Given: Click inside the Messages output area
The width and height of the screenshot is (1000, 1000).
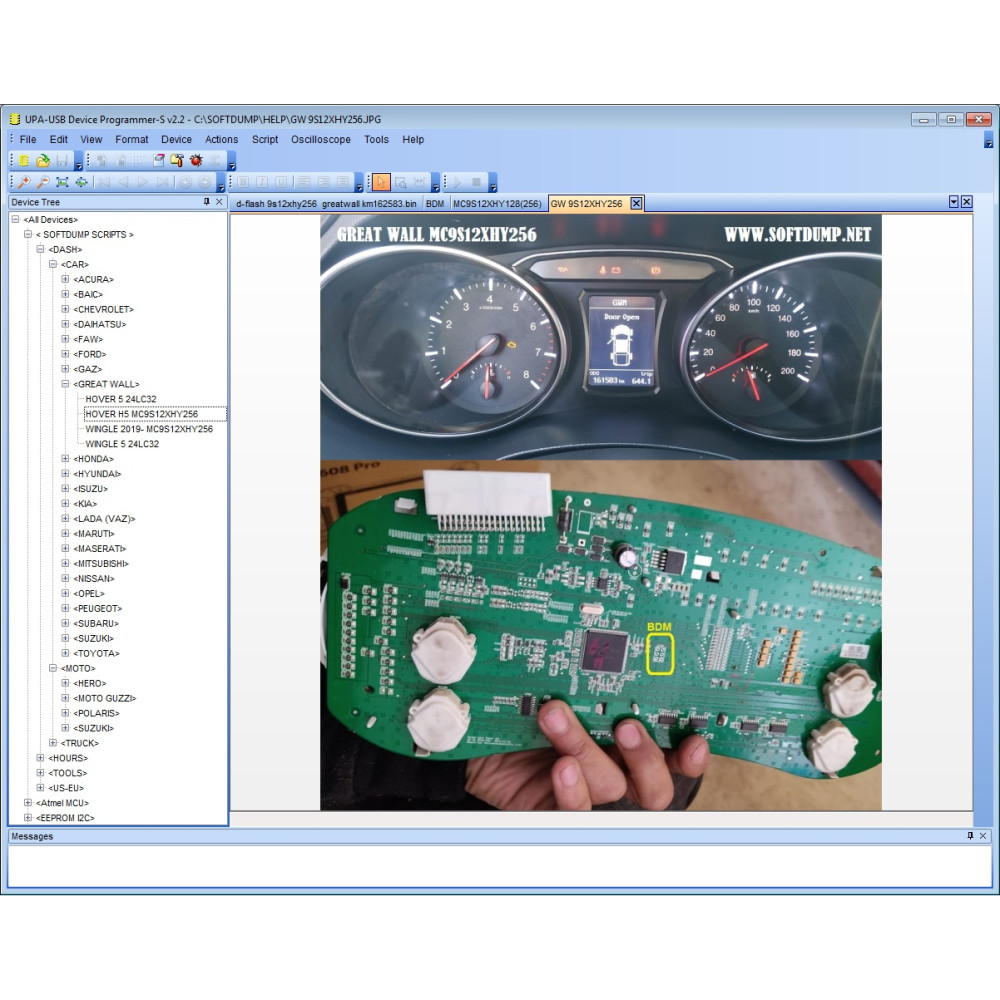Looking at the screenshot, I should click(x=500, y=866).
